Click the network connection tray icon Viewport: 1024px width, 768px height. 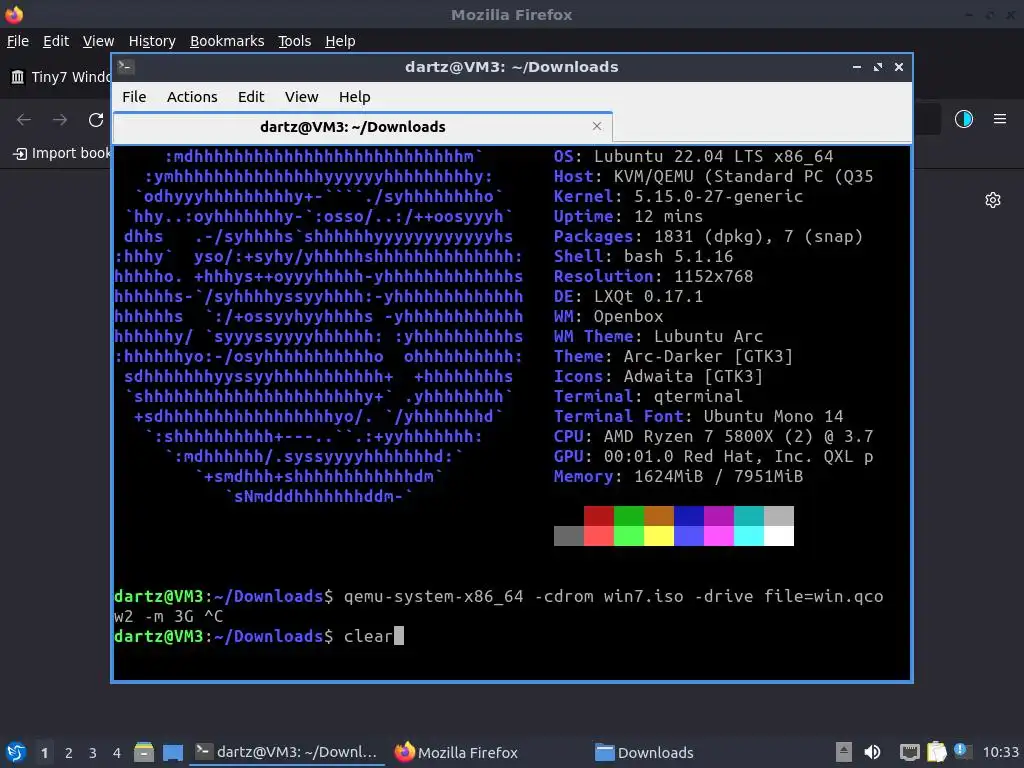(909, 752)
